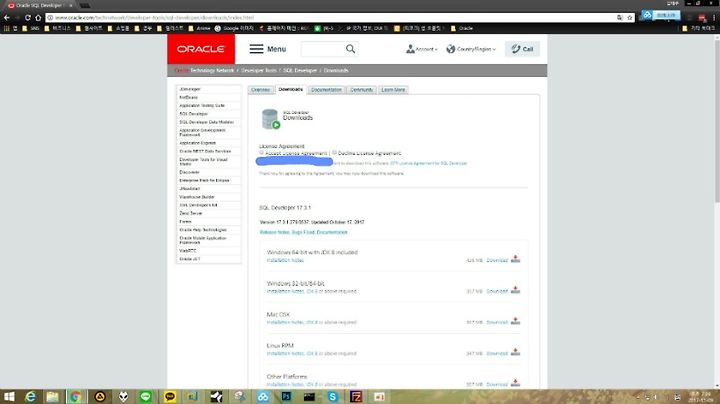Open Photoshop from taskbar
This screenshot has height=404, width=720.
click(x=287, y=397)
